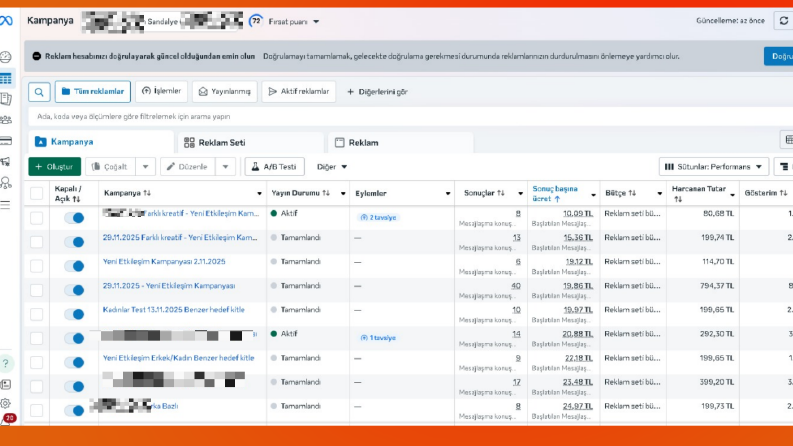The height and width of the screenshot is (446, 793).
Task: Click the breakdown icon right of Sütunlar
Action: [784, 167]
